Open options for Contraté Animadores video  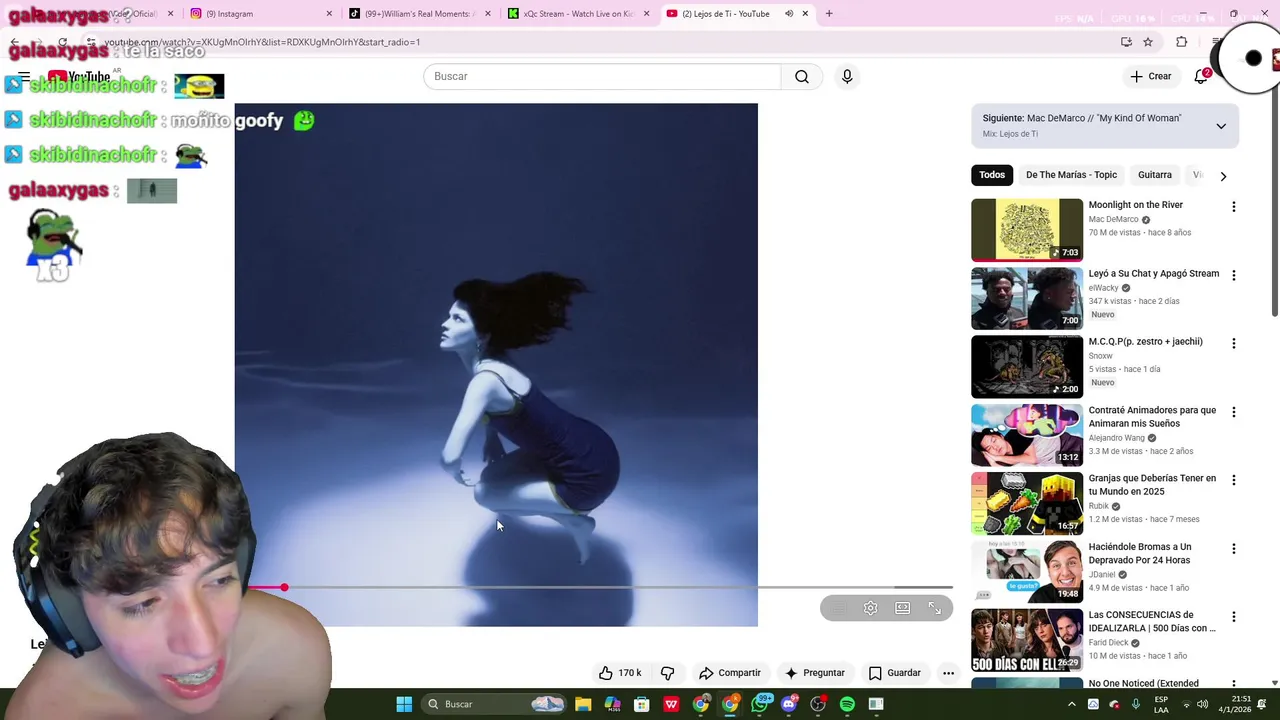pos(1233,412)
